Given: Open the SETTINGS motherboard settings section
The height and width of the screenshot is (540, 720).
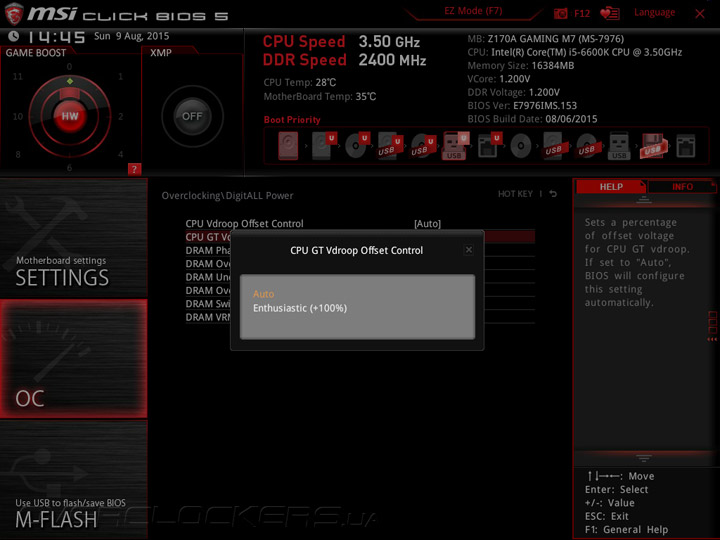Looking at the screenshot, I should [x=73, y=238].
